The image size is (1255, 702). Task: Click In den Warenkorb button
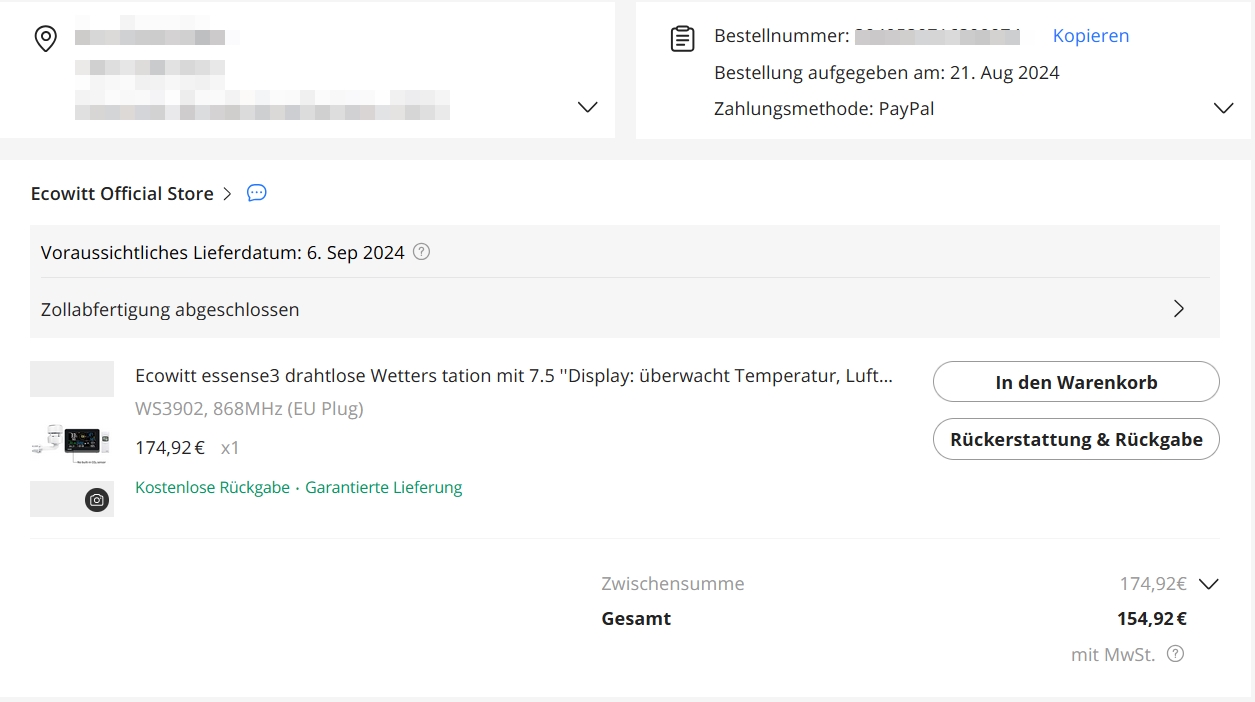coord(1076,382)
